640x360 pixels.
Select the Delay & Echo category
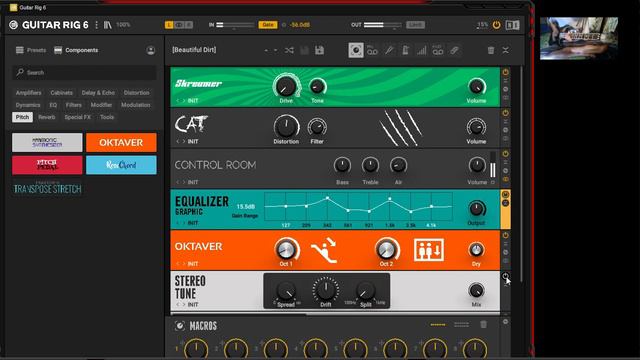(x=98, y=93)
